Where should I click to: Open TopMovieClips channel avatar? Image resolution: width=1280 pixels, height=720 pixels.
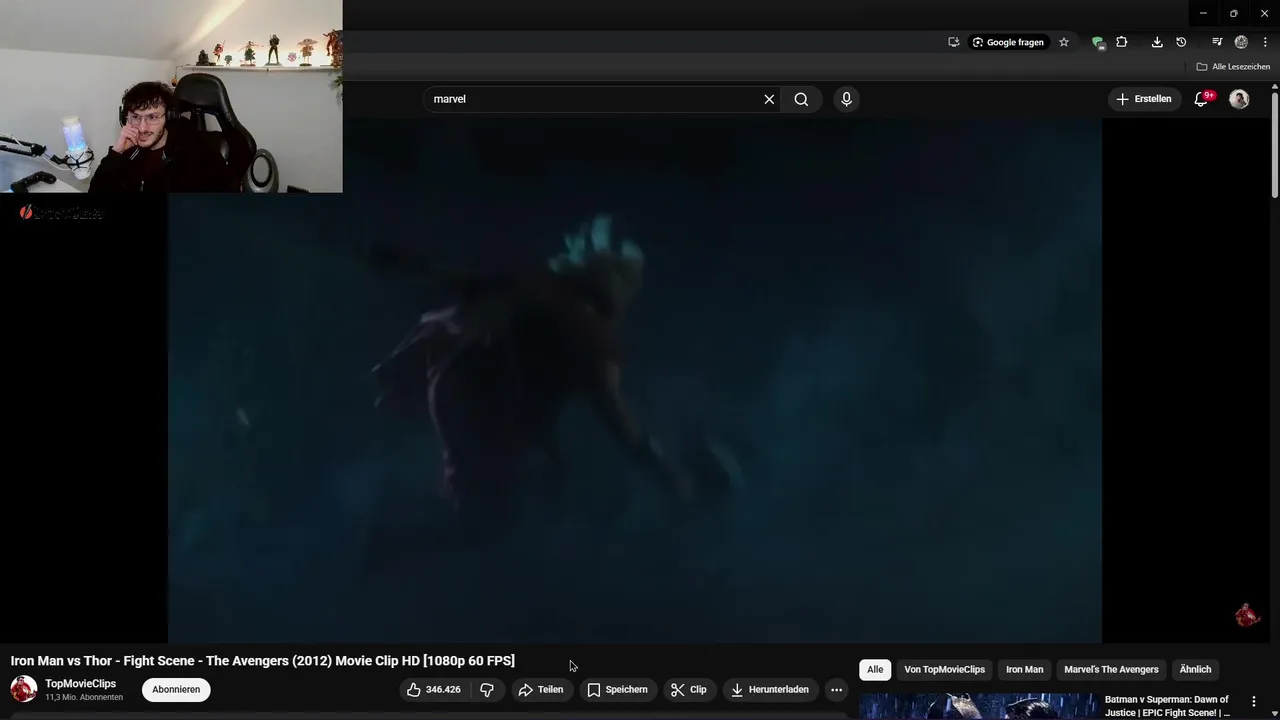[24, 689]
